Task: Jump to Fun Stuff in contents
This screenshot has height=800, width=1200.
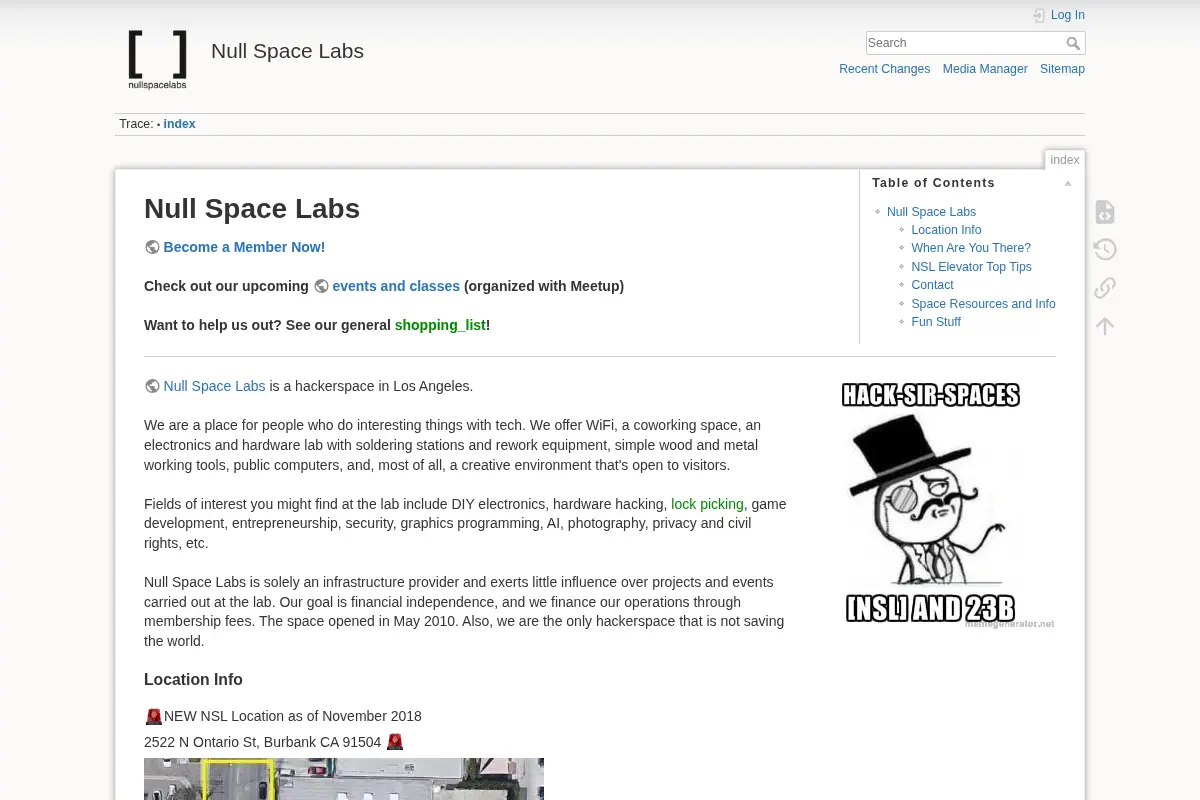Action: 936,322
